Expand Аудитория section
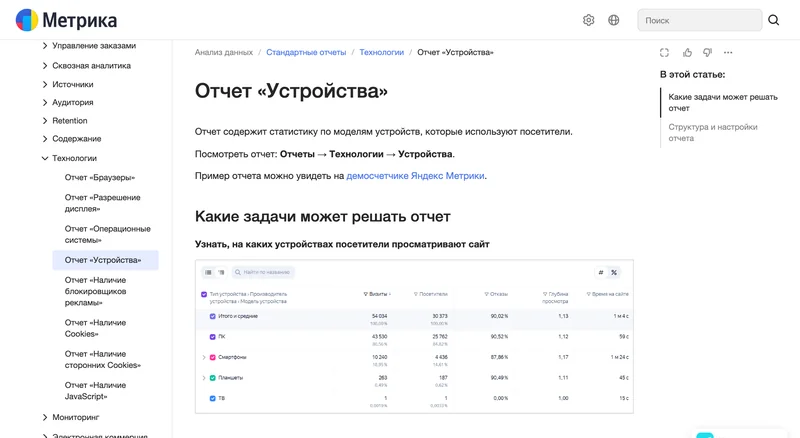This screenshot has width=800, height=438. click(67, 102)
